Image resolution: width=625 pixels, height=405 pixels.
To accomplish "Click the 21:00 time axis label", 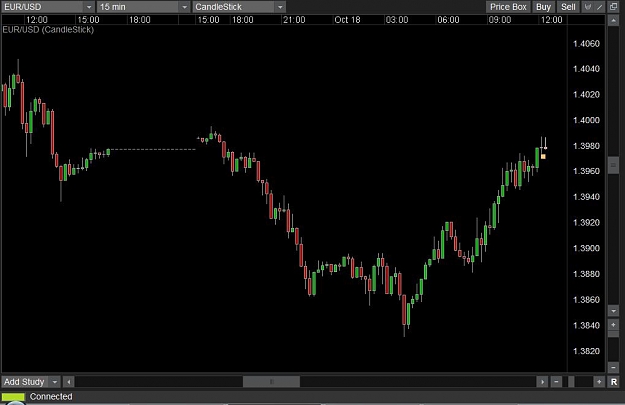I will coord(294,20).
